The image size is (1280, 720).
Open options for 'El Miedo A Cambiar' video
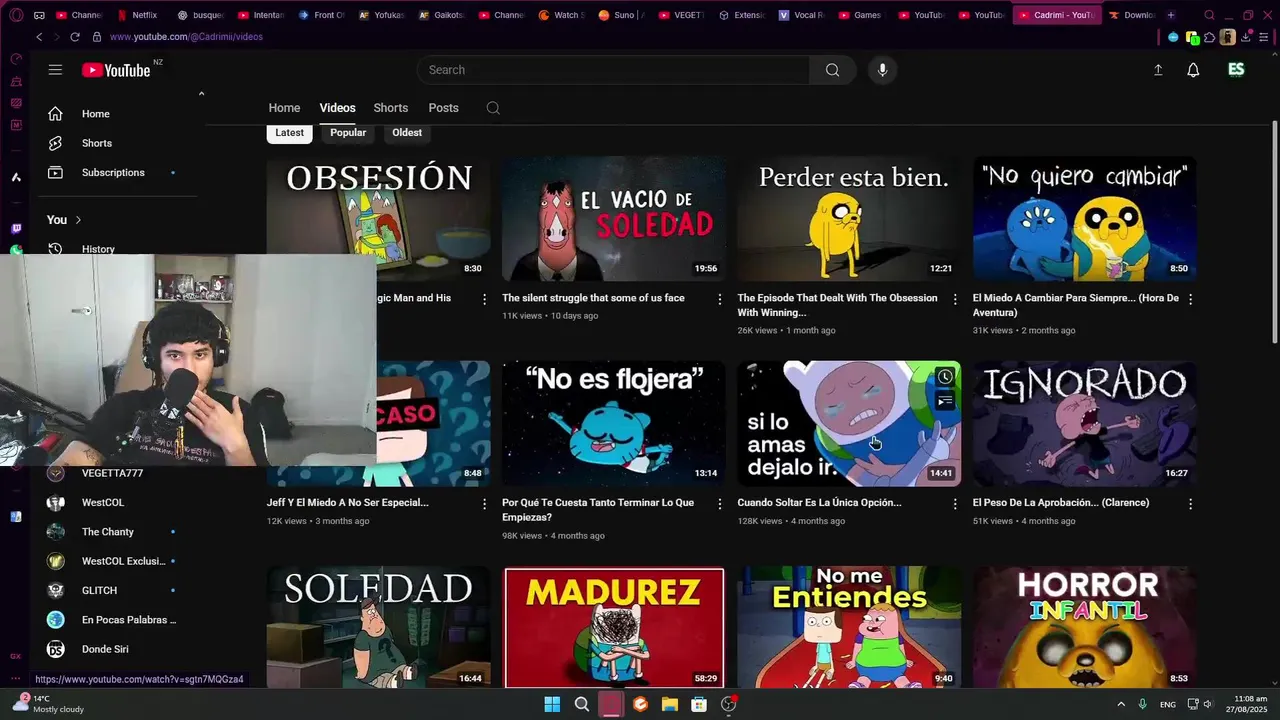tap(1190, 299)
